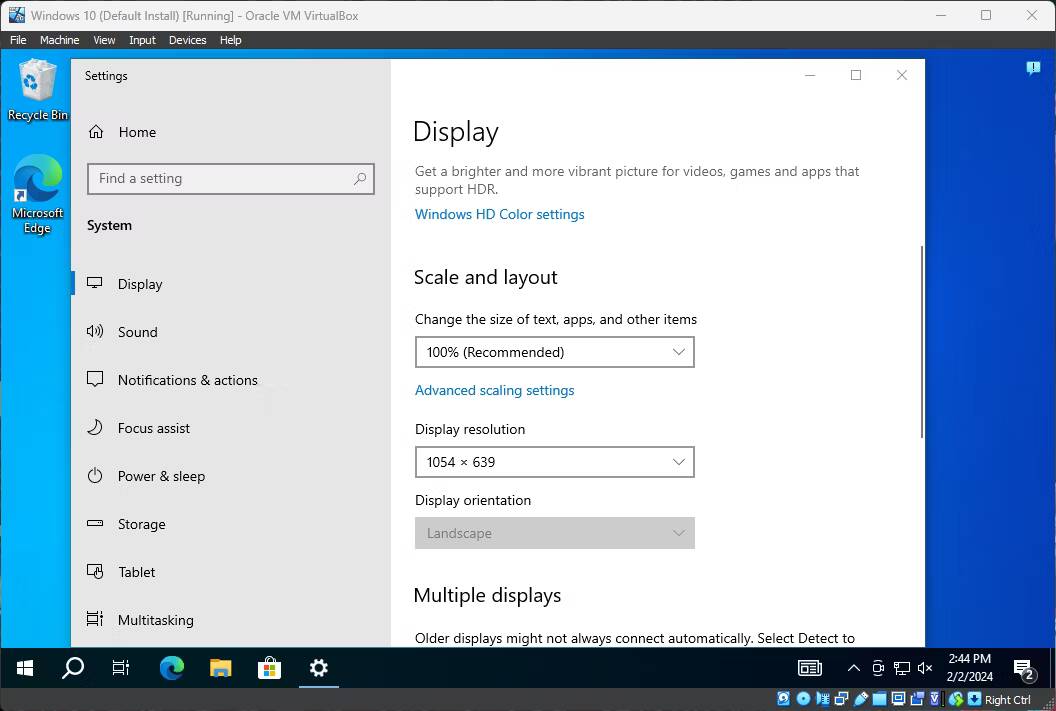Image resolution: width=1056 pixels, height=711 pixels.
Task: Open the display resolution dropdown
Action: pyautogui.click(x=554, y=462)
